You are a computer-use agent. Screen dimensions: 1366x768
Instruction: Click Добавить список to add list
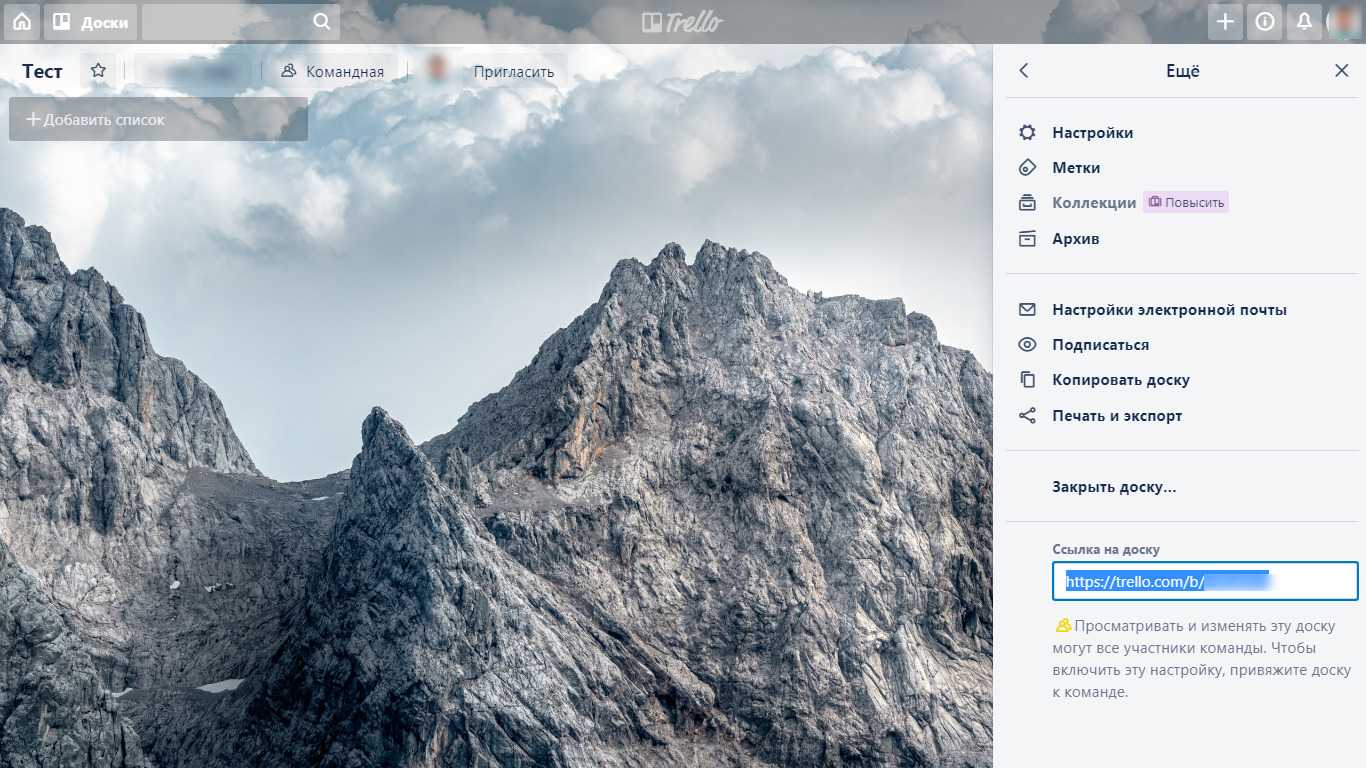[158, 120]
